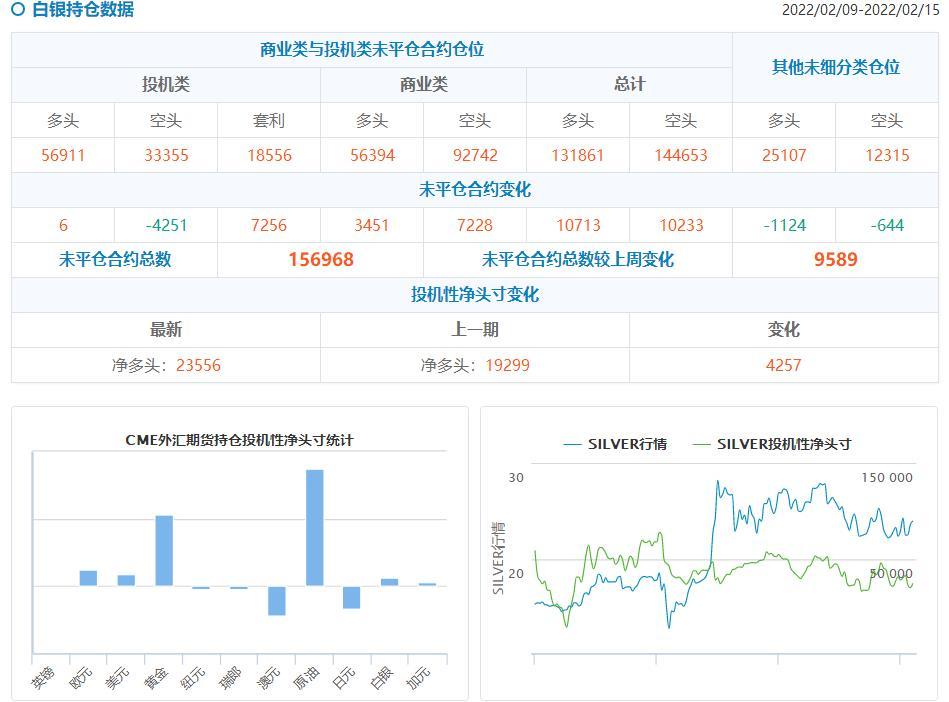Select the 澳元 negative bar
The image size is (949, 702).
click(277, 600)
